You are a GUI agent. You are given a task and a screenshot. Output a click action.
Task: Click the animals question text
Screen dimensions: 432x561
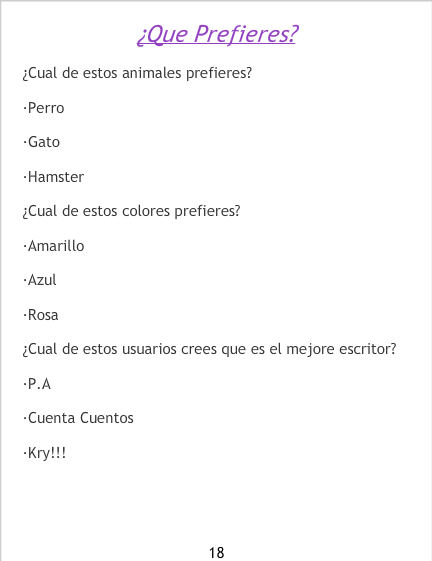(137, 74)
